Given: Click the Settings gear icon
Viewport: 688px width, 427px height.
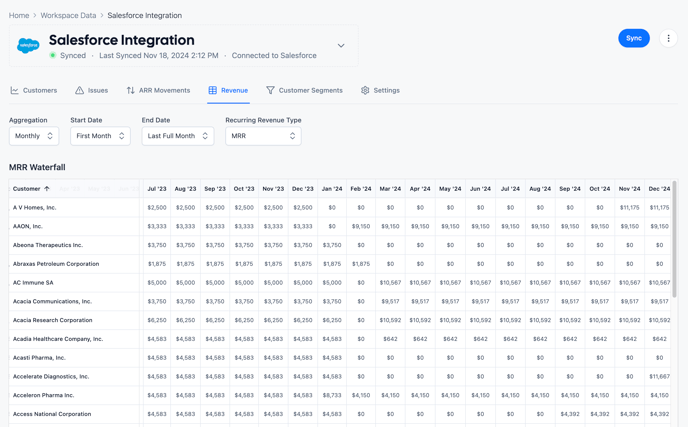Looking at the screenshot, I should pos(365,91).
